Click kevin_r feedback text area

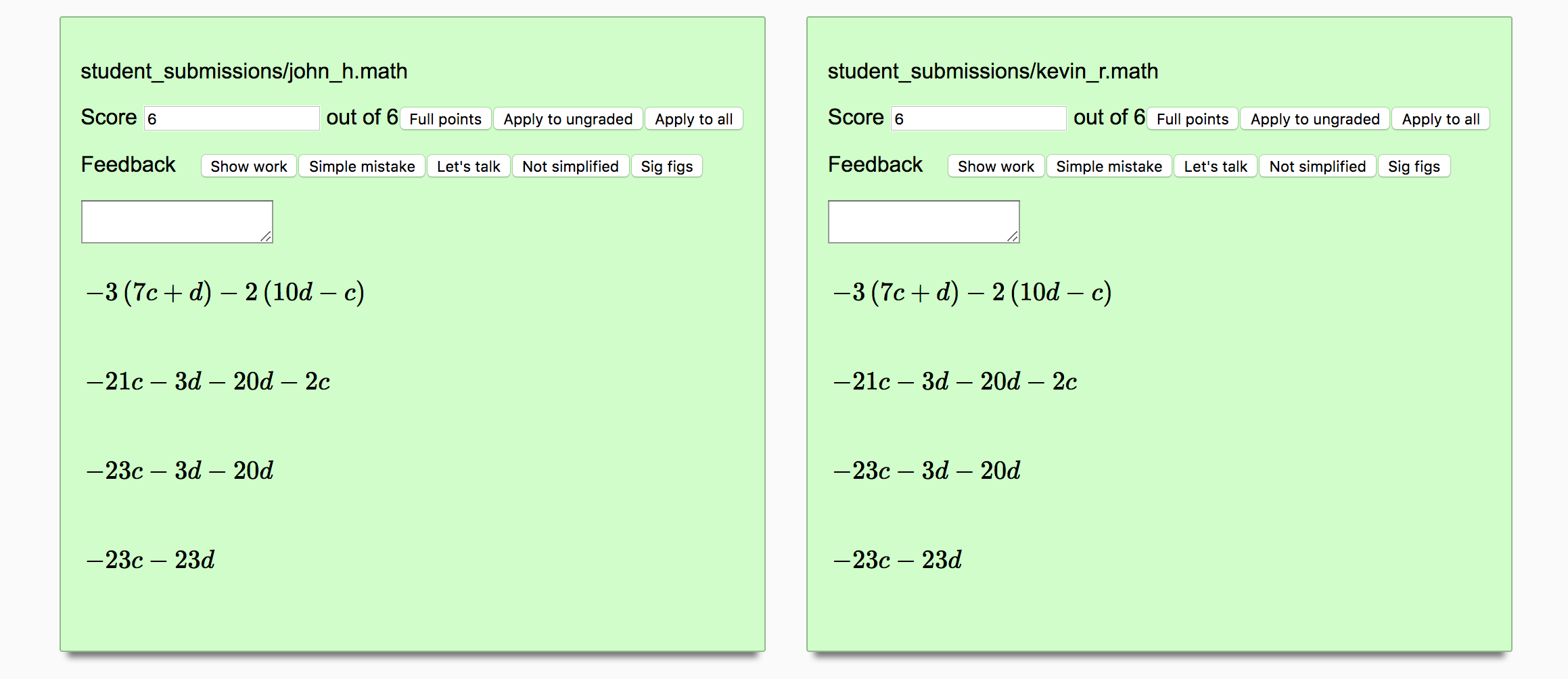[x=924, y=222]
